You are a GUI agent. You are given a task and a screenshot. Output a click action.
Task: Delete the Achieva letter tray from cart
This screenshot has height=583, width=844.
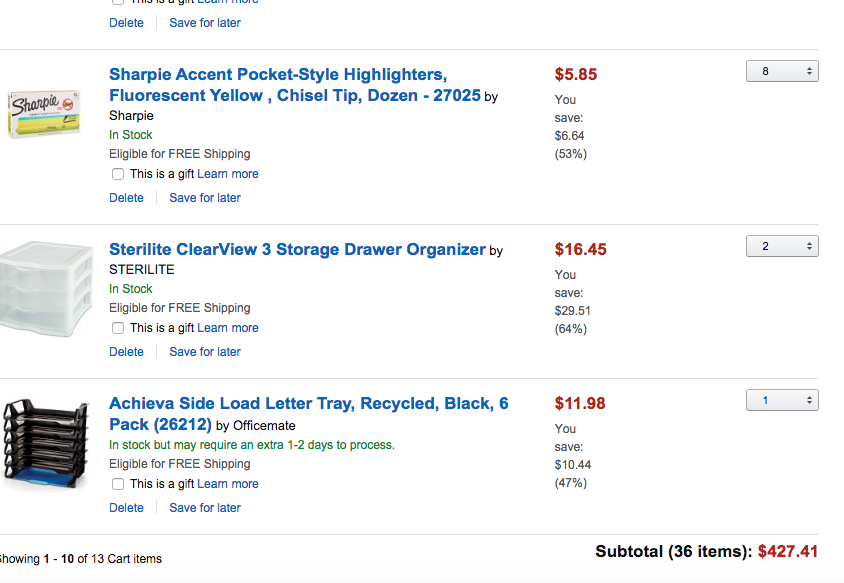pos(126,508)
